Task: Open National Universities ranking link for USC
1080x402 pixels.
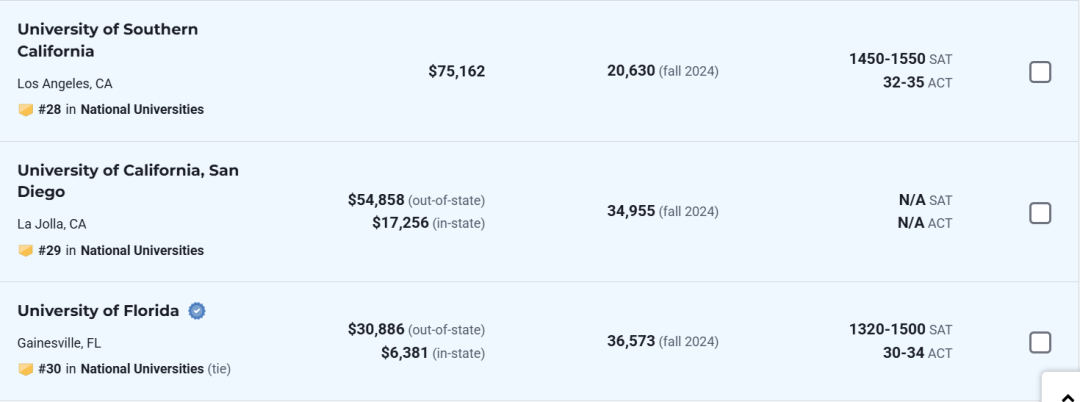Action: click(142, 110)
